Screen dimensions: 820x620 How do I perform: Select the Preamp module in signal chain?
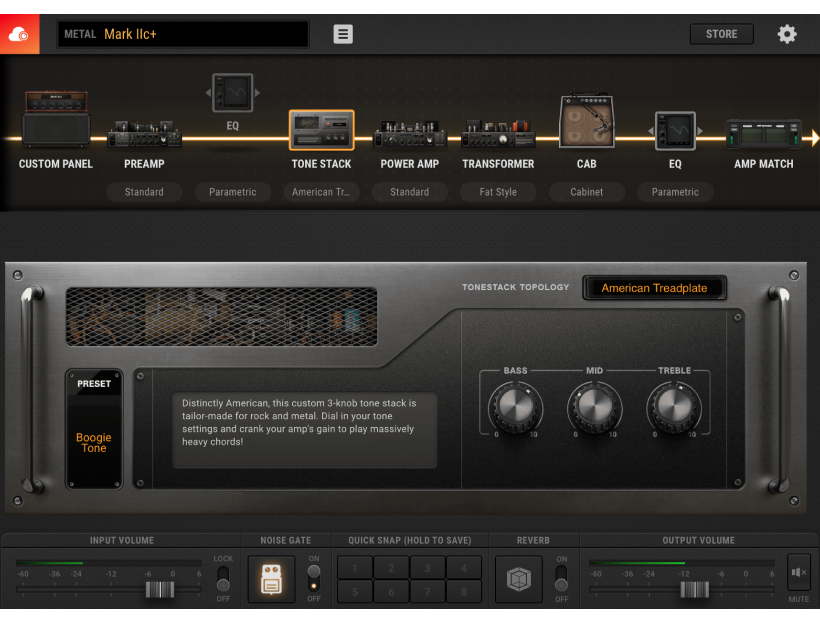[x=144, y=135]
